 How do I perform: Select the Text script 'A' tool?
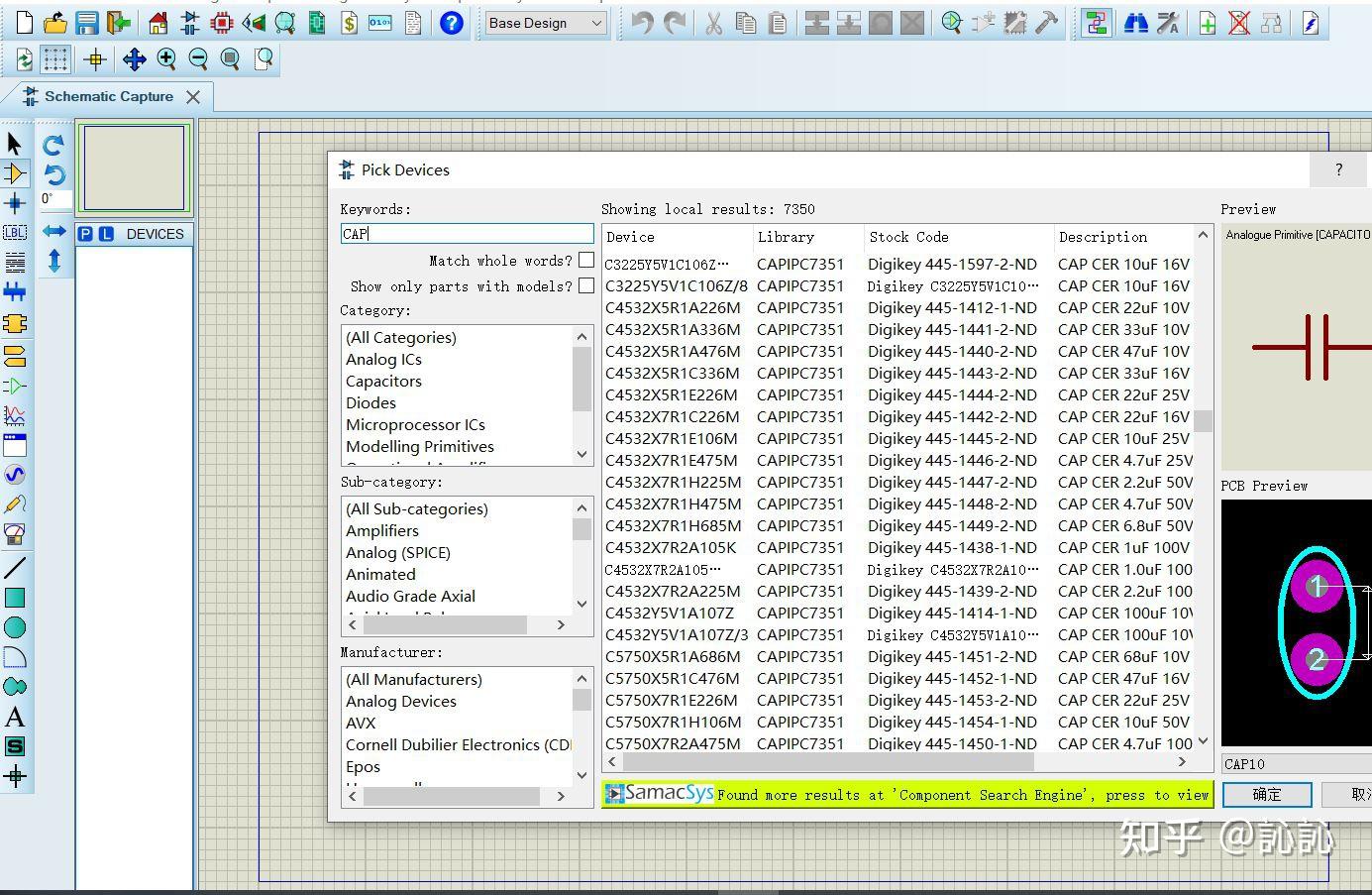(x=15, y=717)
